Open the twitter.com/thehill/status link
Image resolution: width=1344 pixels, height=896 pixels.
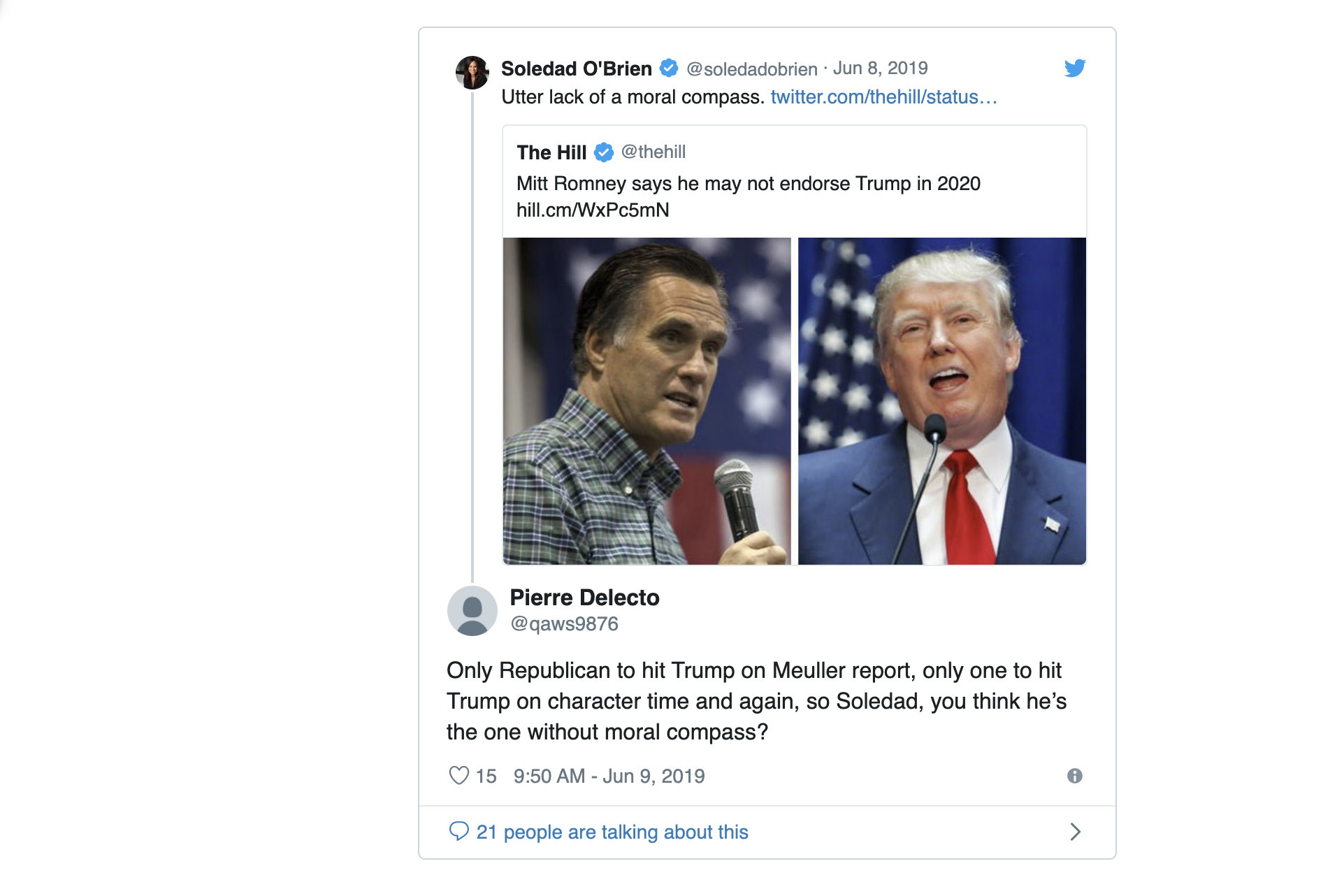[883, 97]
